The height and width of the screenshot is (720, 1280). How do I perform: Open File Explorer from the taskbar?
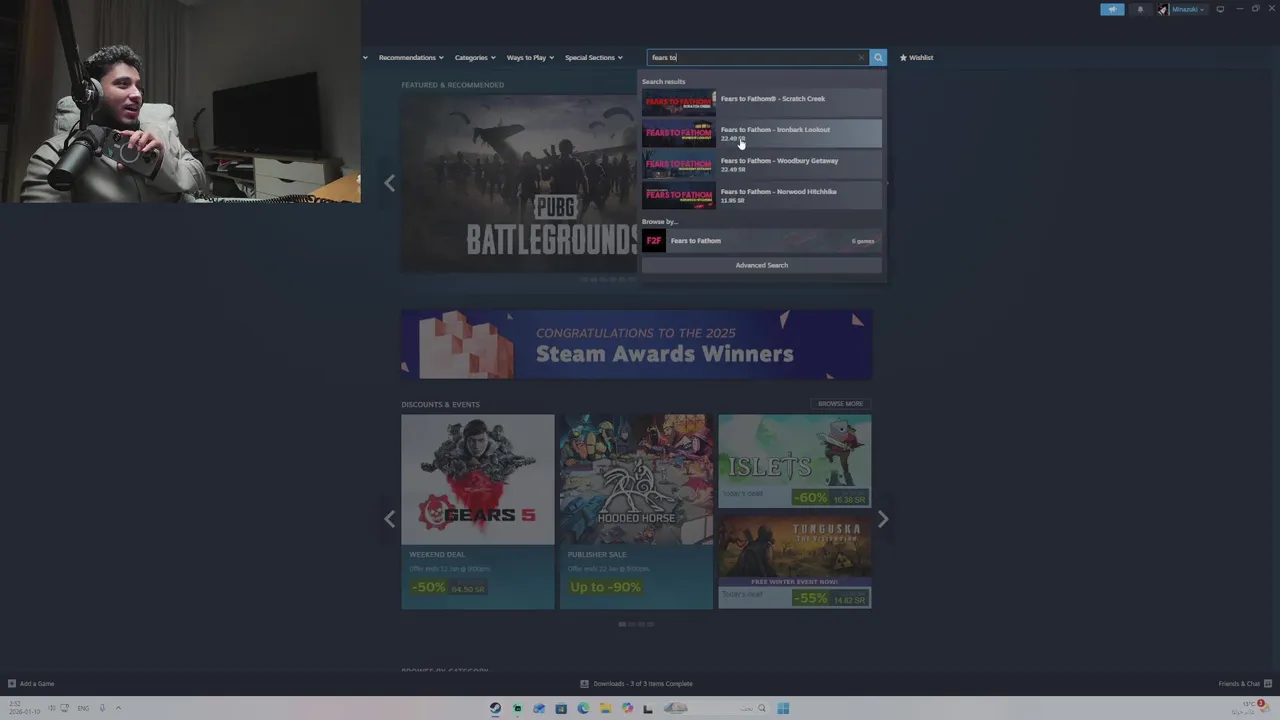point(605,708)
